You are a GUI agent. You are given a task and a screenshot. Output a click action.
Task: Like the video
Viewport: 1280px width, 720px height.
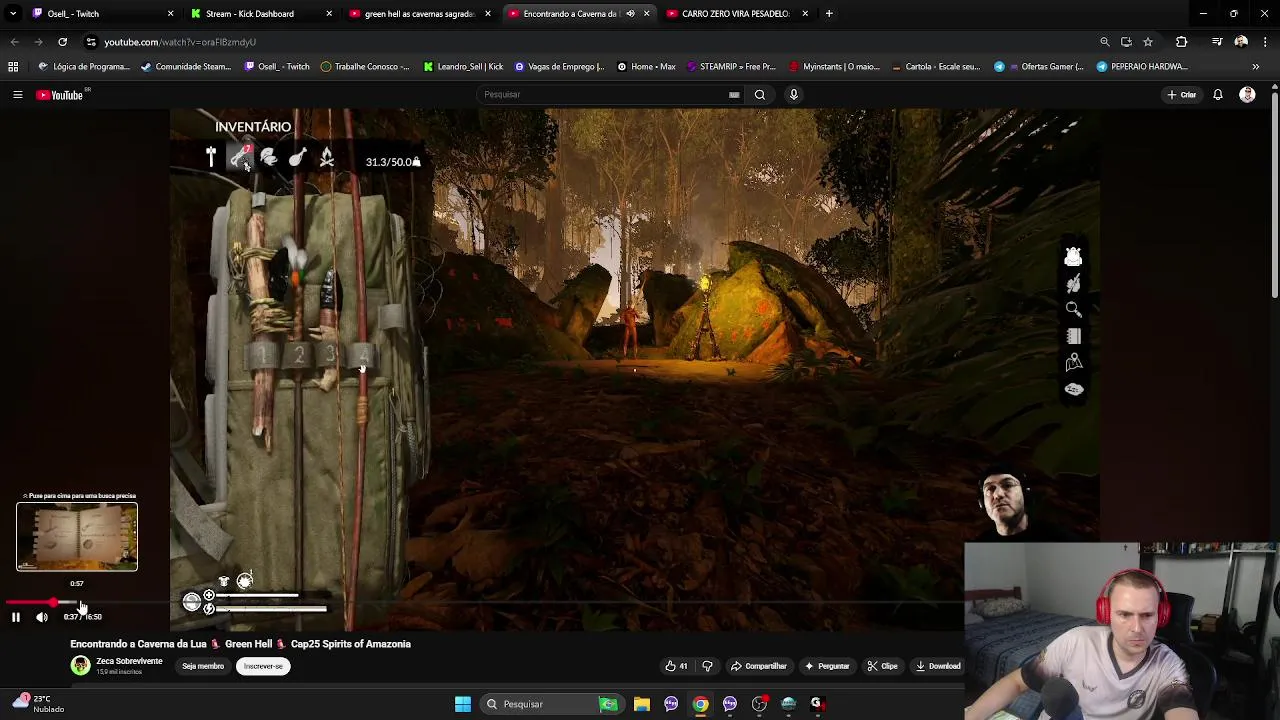pos(676,666)
